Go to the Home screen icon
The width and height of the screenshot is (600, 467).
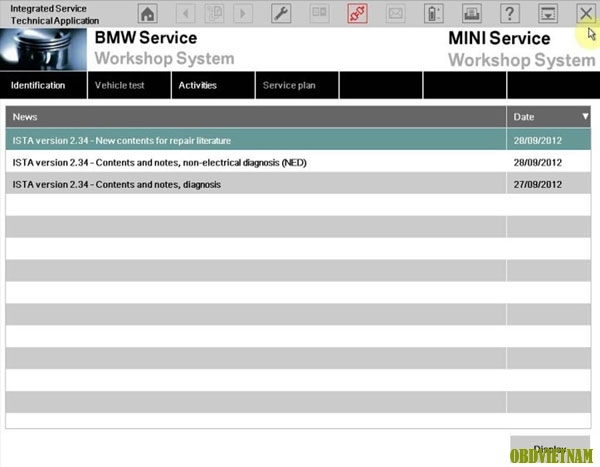coord(147,14)
